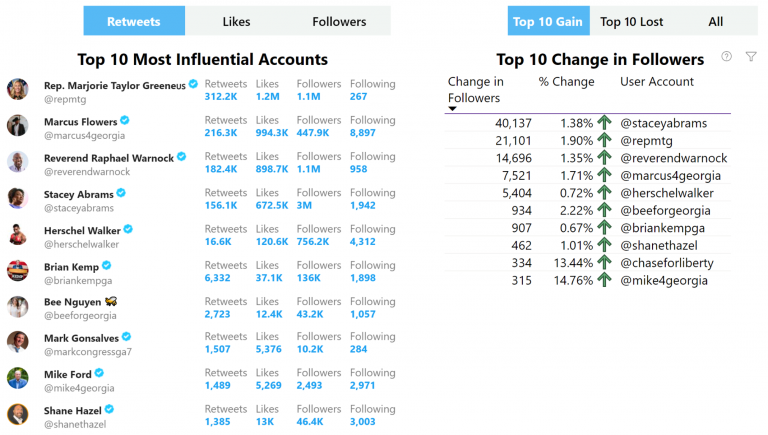Click the bee emoji next to Bee Nguyen
The height and width of the screenshot is (435, 768).
(x=111, y=301)
